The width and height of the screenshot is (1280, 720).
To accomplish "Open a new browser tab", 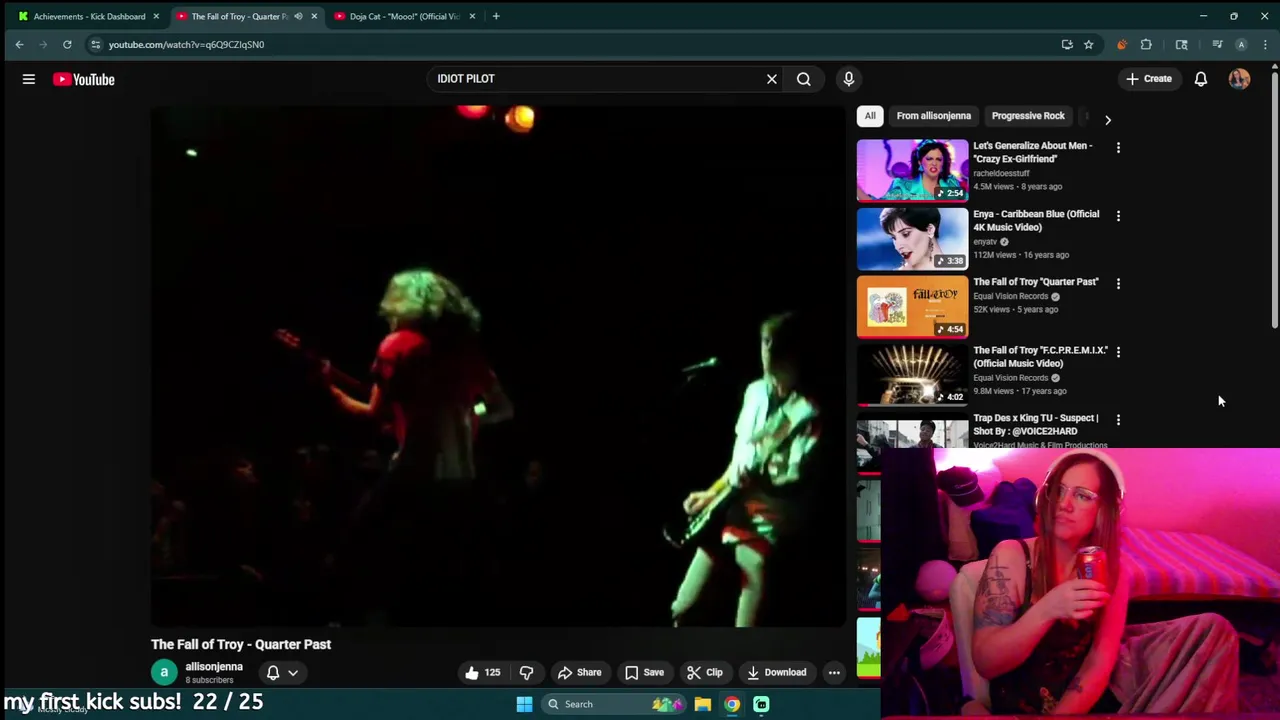I will pos(496,16).
